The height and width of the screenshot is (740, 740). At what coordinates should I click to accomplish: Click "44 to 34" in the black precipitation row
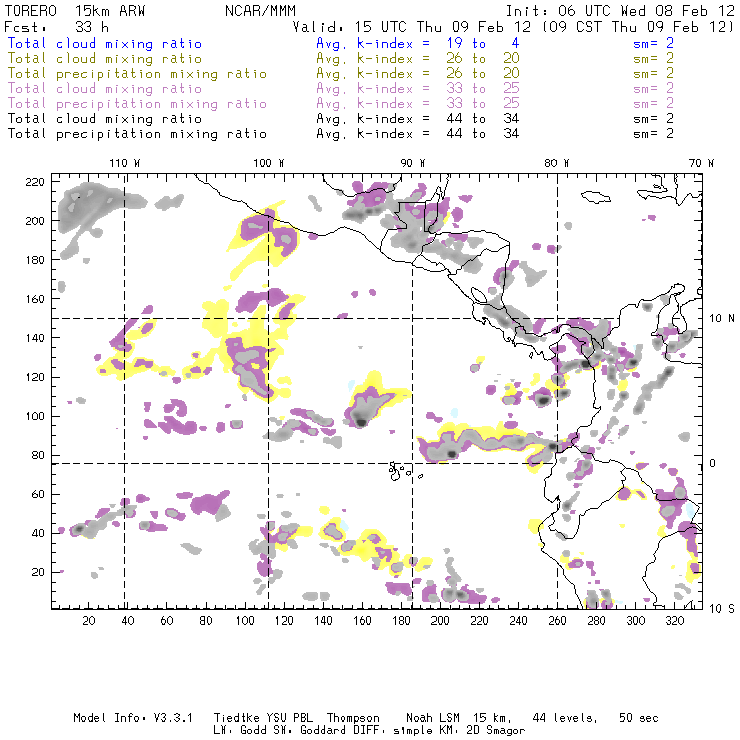483,134
